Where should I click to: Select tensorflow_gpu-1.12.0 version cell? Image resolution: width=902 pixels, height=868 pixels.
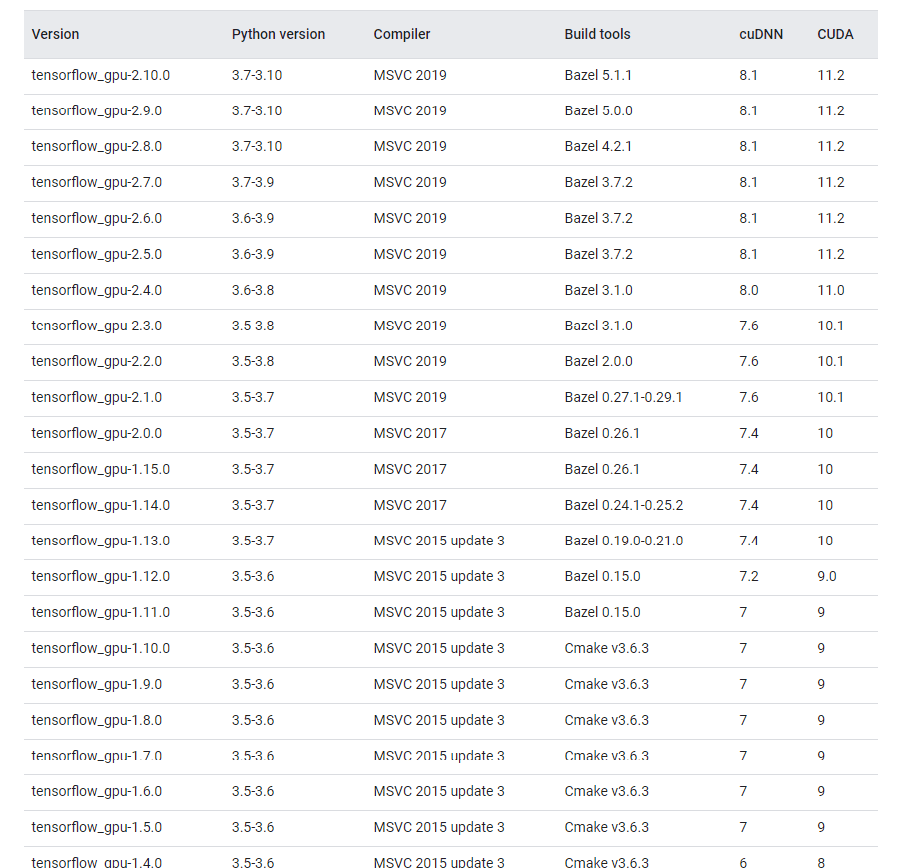coord(101,577)
